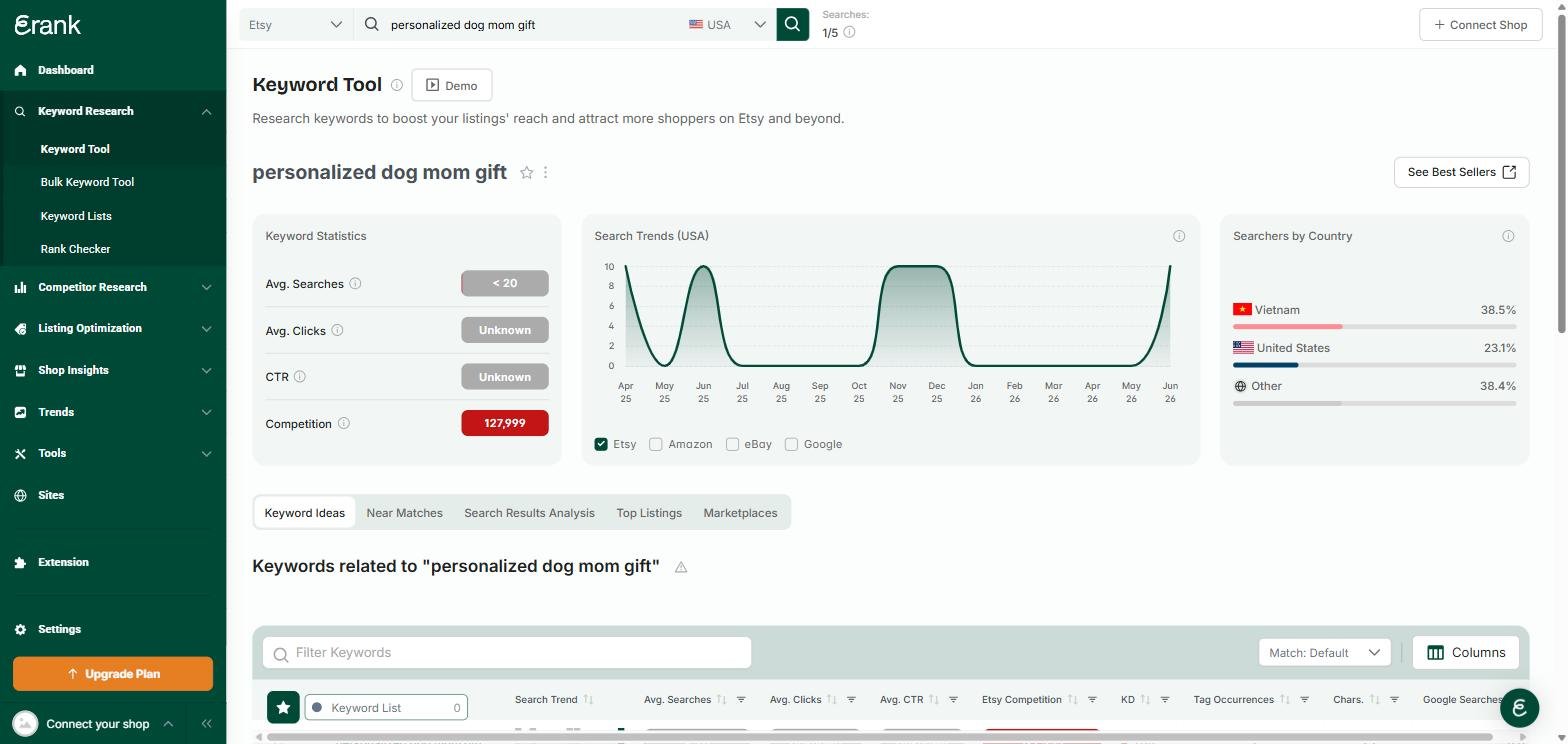This screenshot has width=1568, height=744.
Task: Go to Keyword Lists
Action: pos(76,216)
